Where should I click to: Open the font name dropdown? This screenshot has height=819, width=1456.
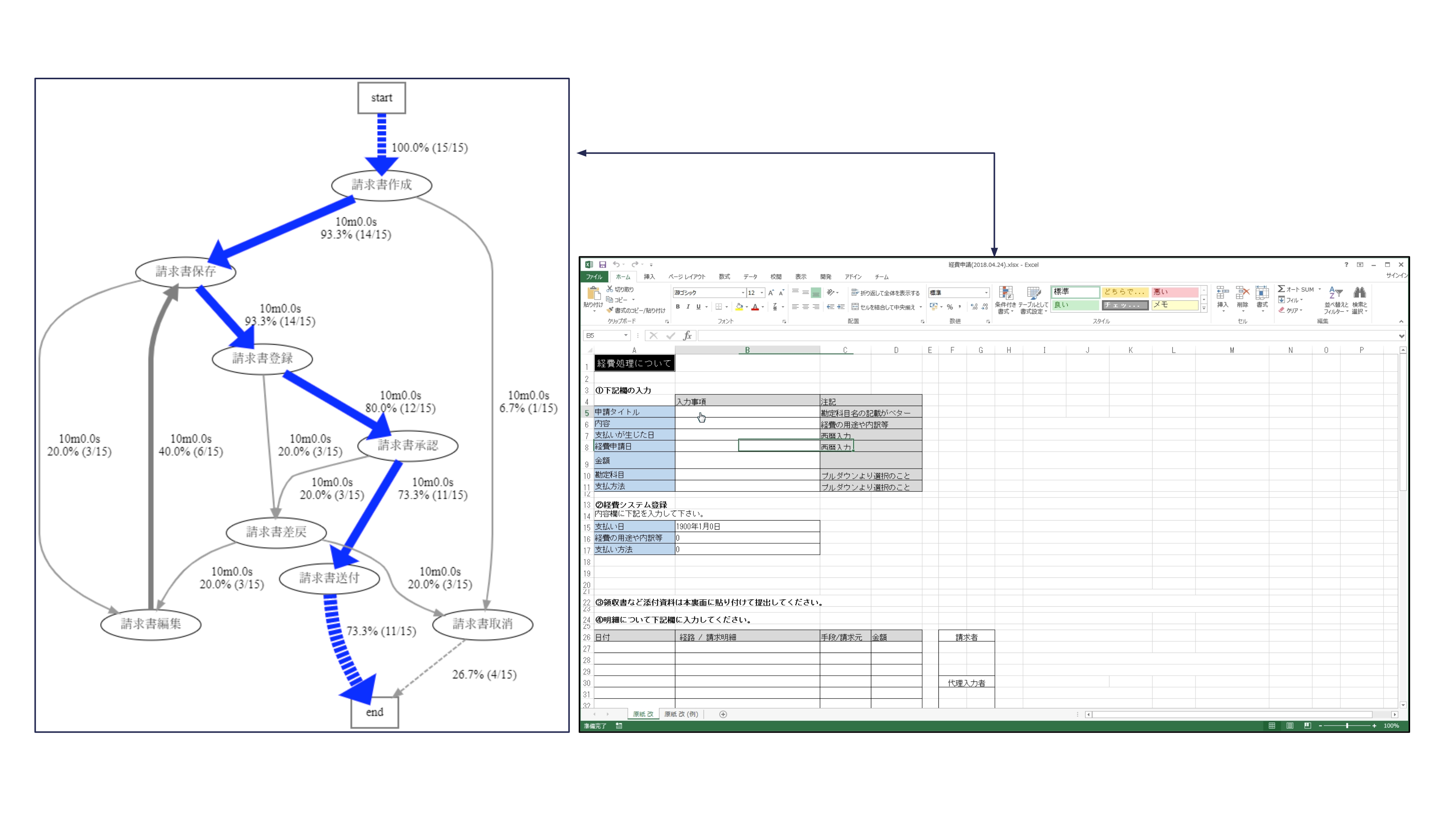point(743,293)
